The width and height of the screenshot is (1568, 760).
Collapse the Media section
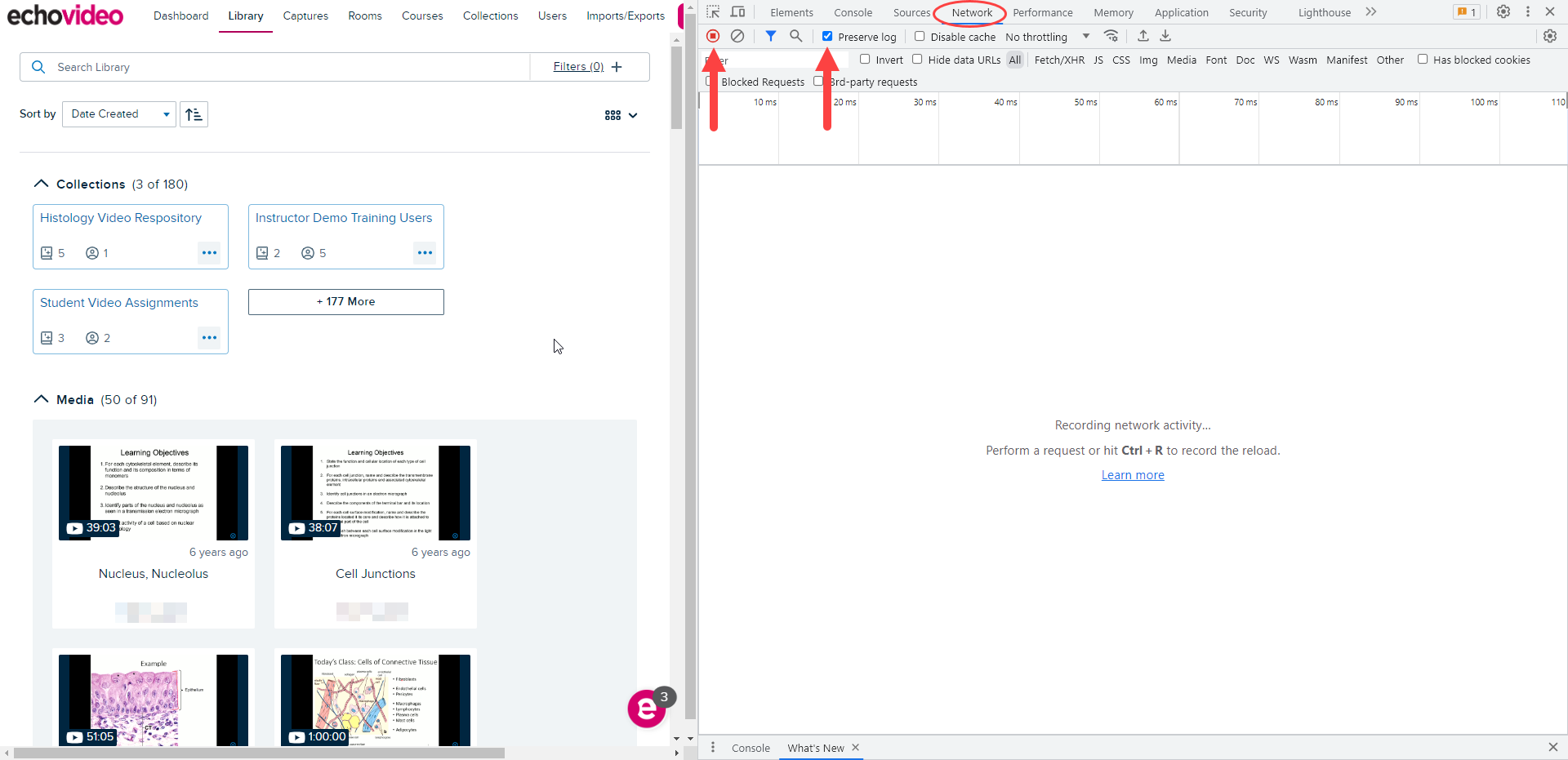(41, 399)
